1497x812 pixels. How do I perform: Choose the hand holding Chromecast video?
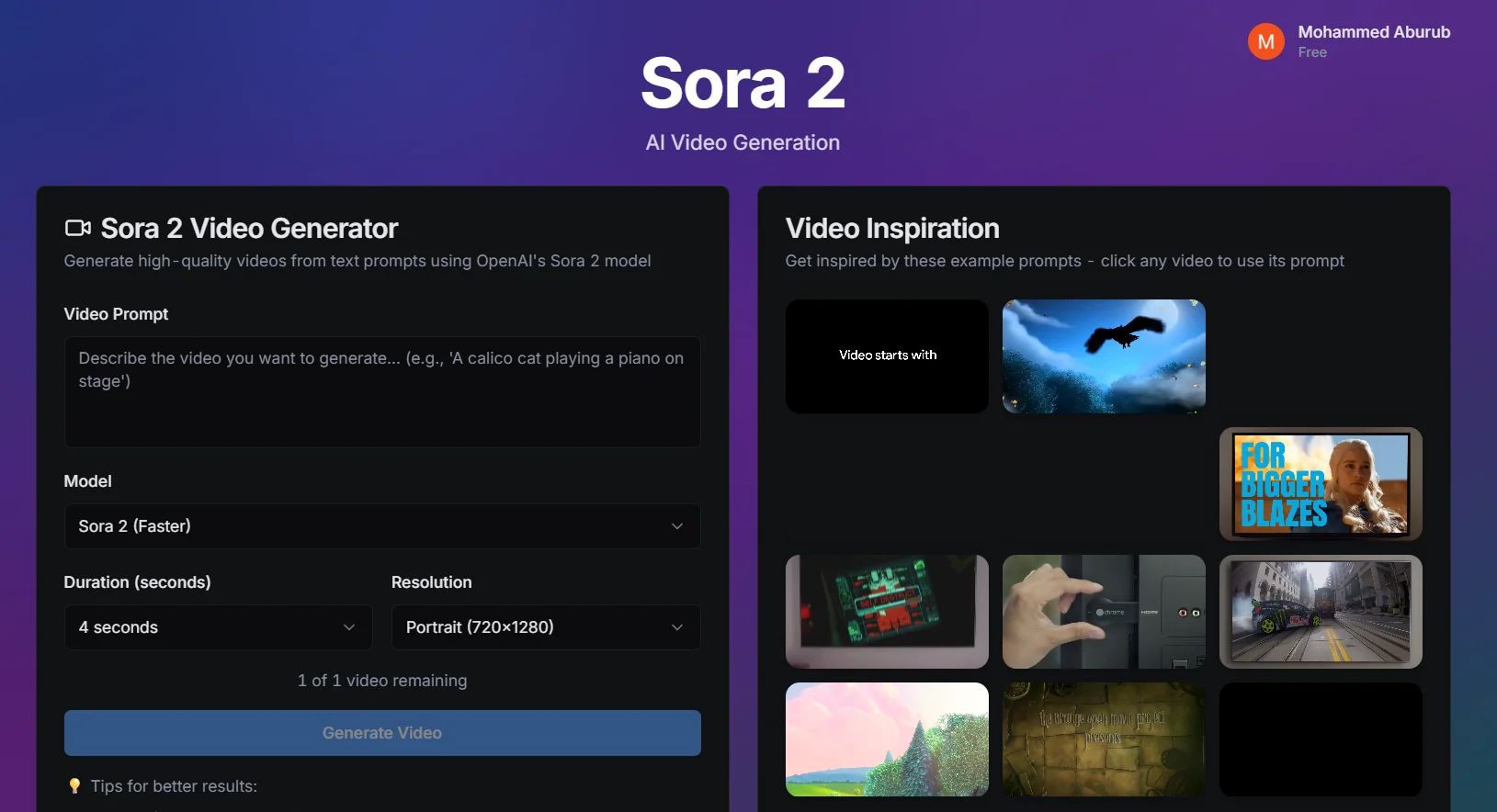pos(1103,612)
